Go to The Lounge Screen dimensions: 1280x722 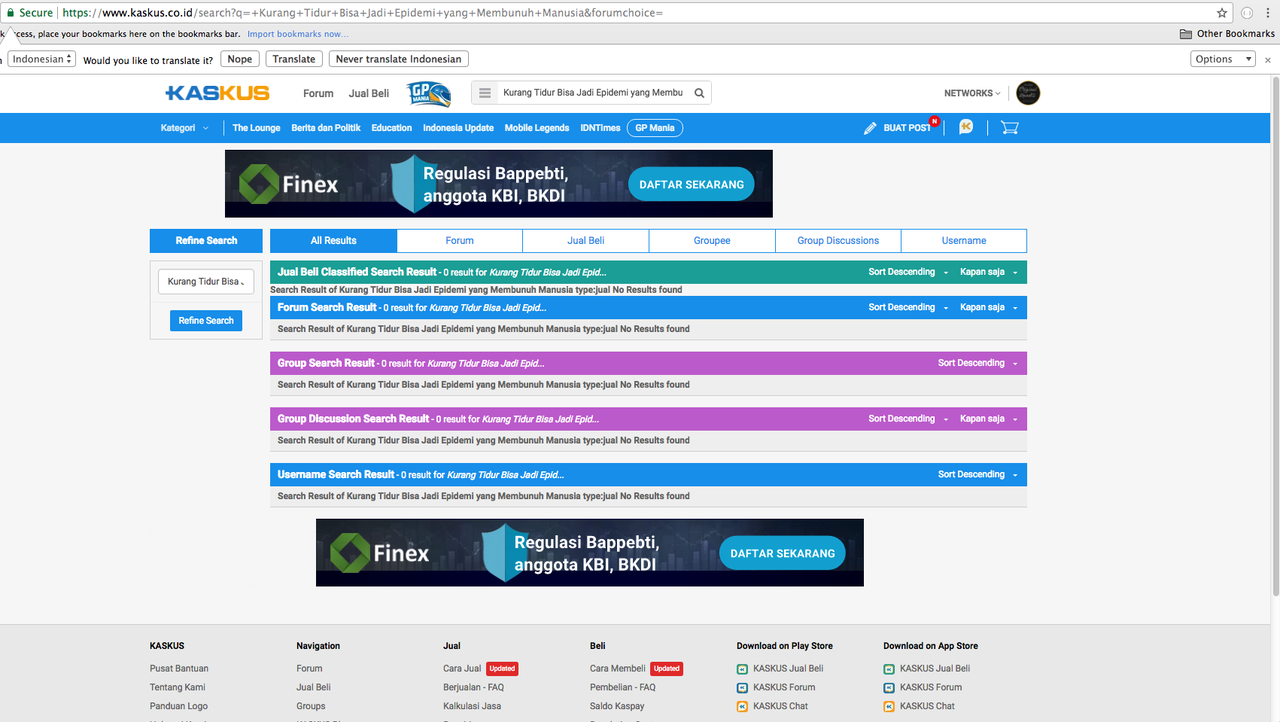pyautogui.click(x=257, y=128)
